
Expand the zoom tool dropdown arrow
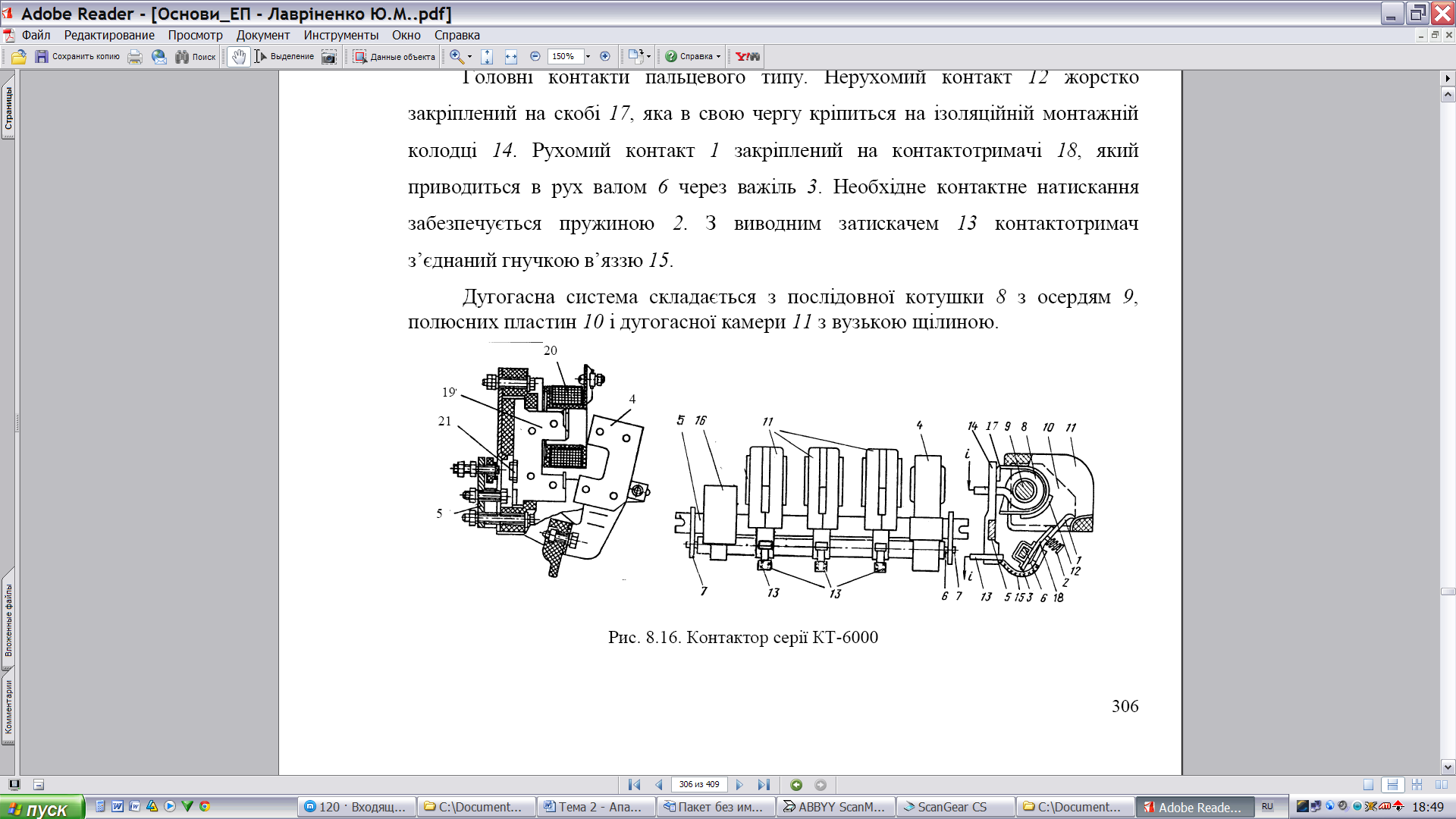click(x=469, y=57)
